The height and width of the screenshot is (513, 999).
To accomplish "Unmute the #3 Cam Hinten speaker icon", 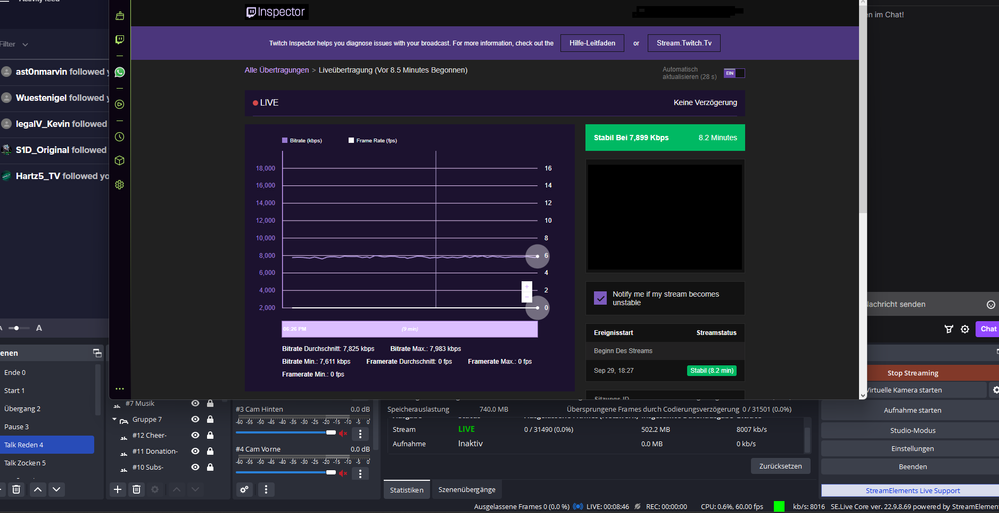I will point(343,433).
